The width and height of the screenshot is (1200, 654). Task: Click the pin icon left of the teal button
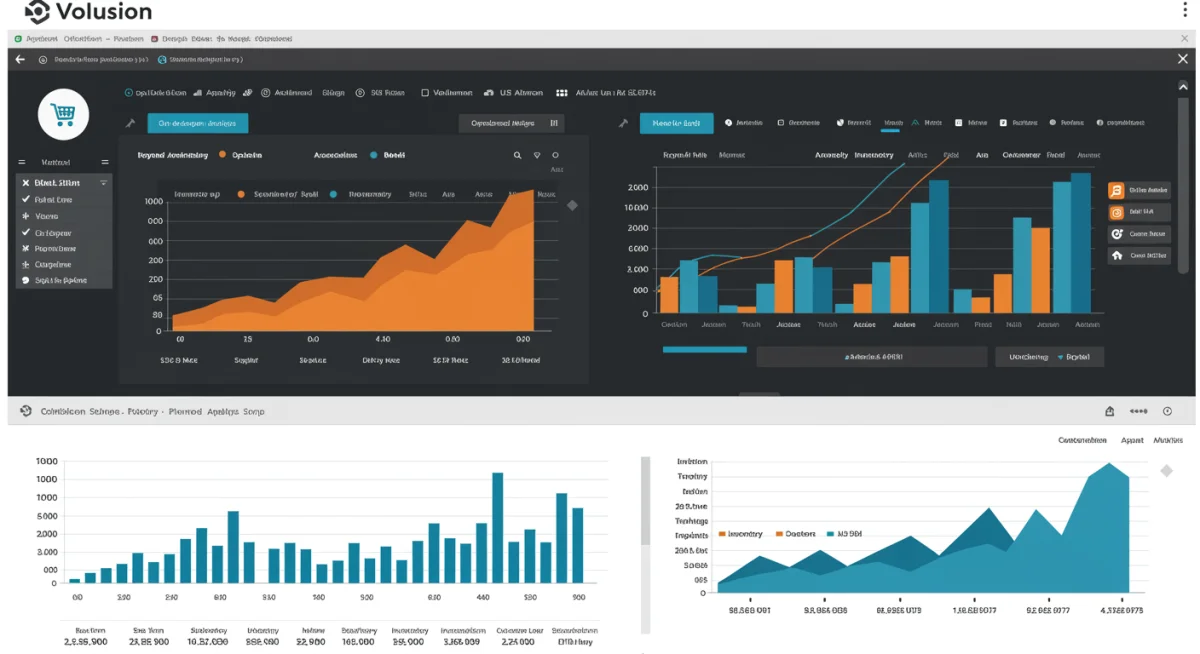point(131,122)
